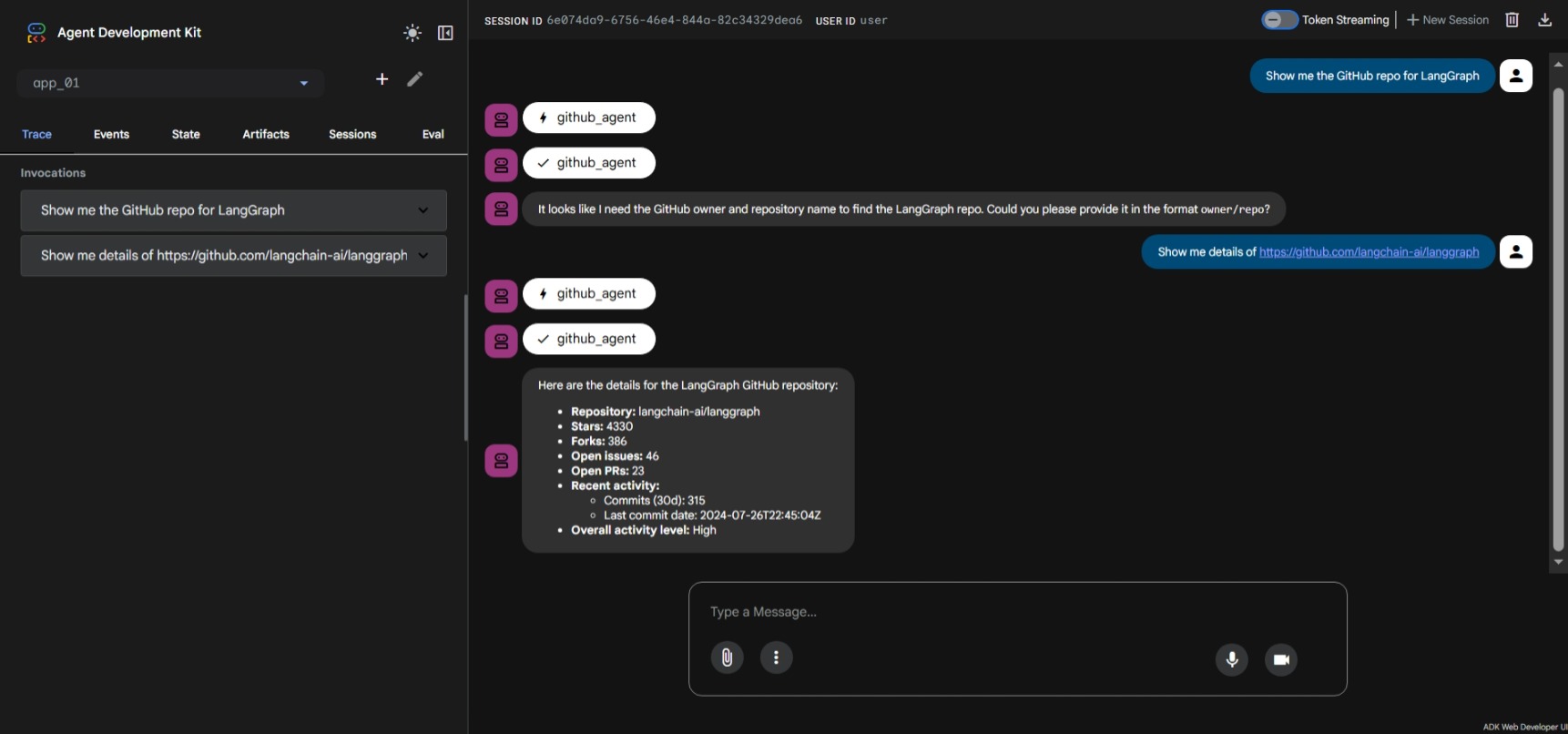
Task: Click the USER ID user label
Action: point(851,20)
